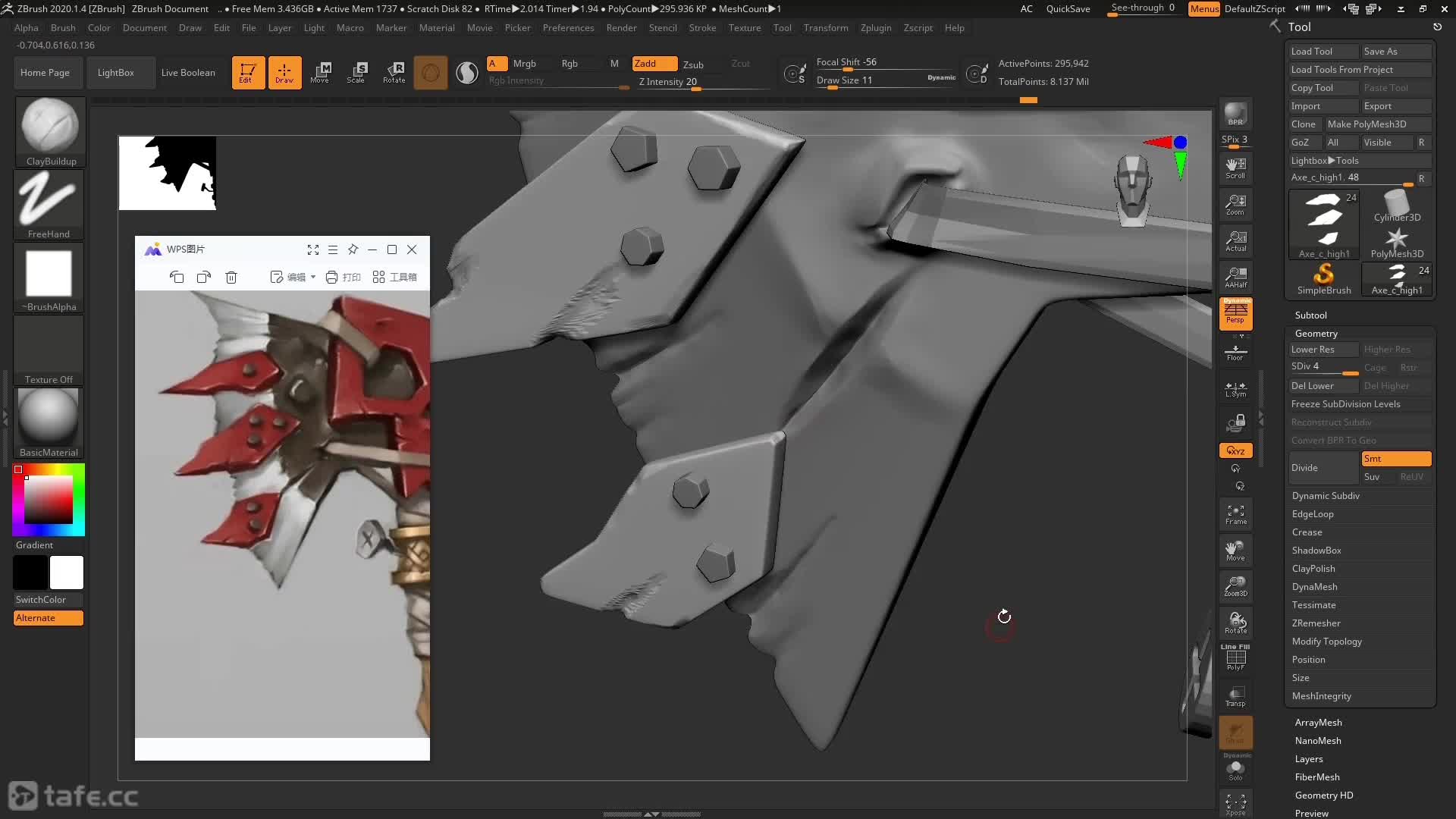
Task: Activate Edit mode button
Action: [x=248, y=73]
